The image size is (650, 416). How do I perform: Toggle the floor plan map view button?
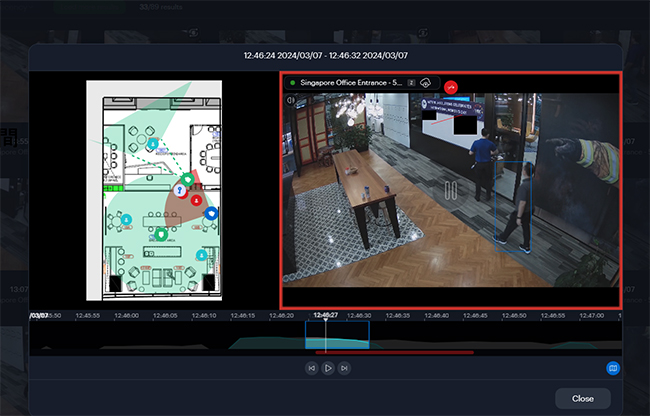click(613, 368)
